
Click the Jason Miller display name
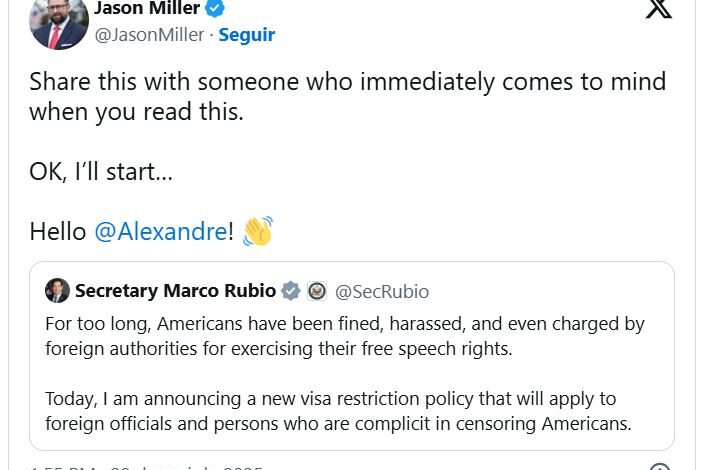(147, 8)
